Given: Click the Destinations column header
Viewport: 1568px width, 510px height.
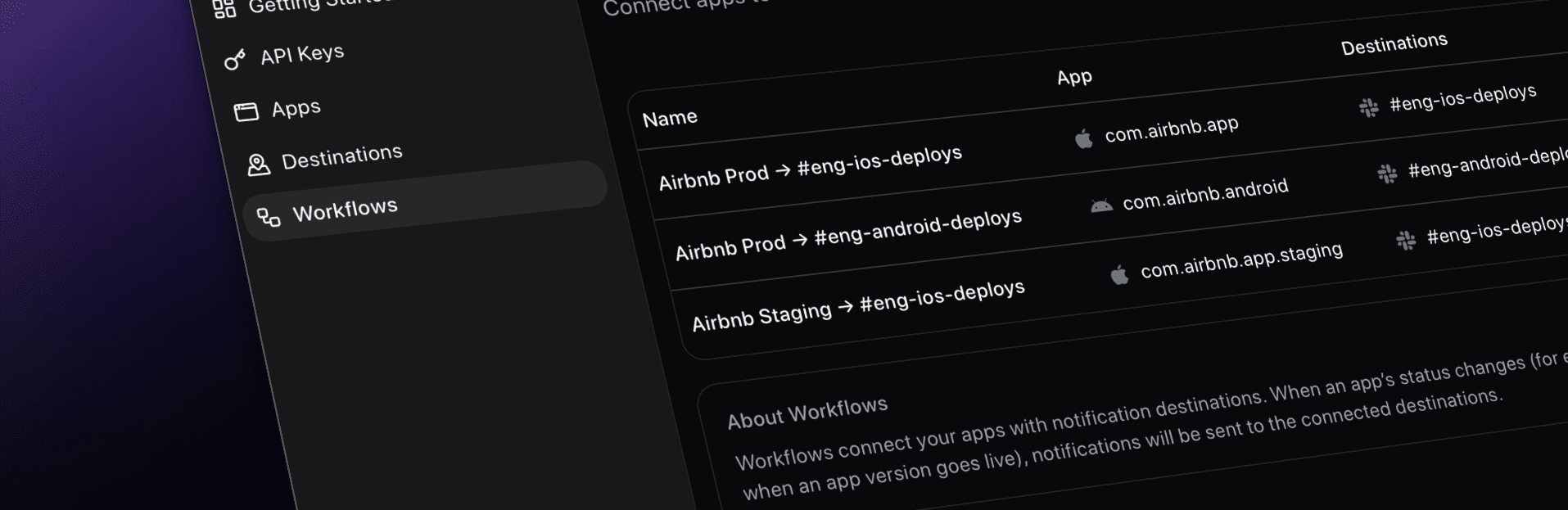Looking at the screenshot, I should click(x=1394, y=44).
